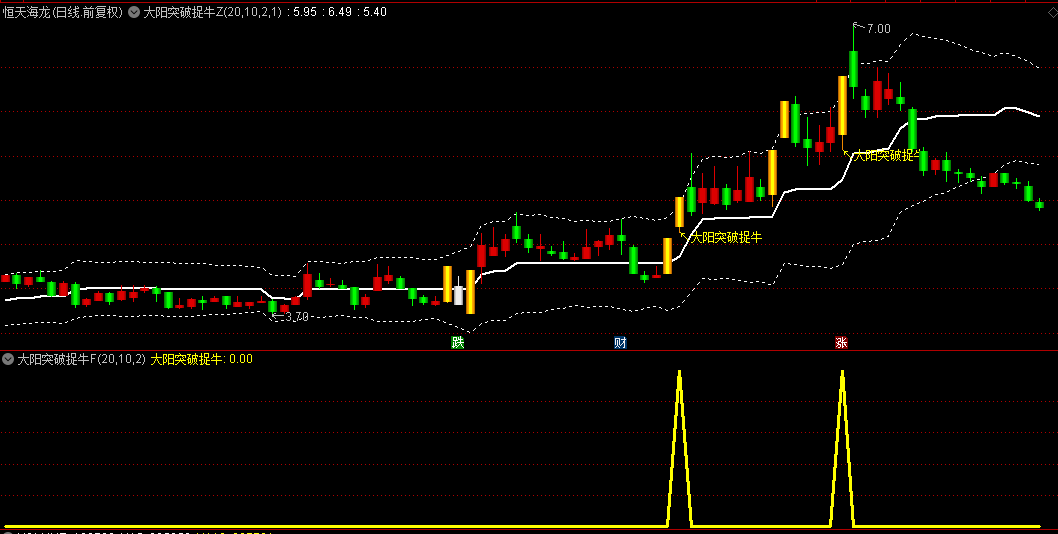
Task: Click the indicator value 6.49
Action: click(x=341, y=11)
